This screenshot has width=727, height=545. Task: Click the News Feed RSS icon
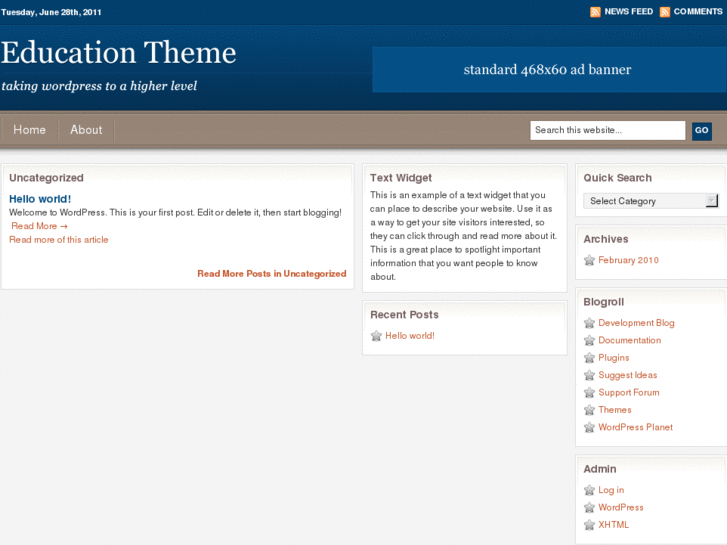point(595,12)
